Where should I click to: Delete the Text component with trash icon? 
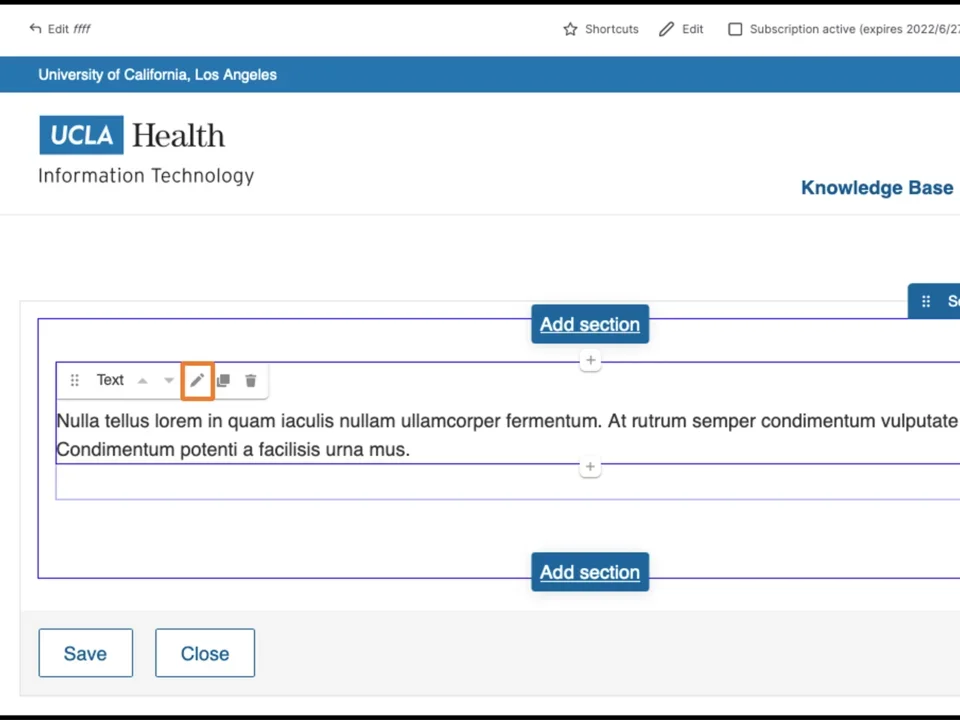tap(251, 381)
